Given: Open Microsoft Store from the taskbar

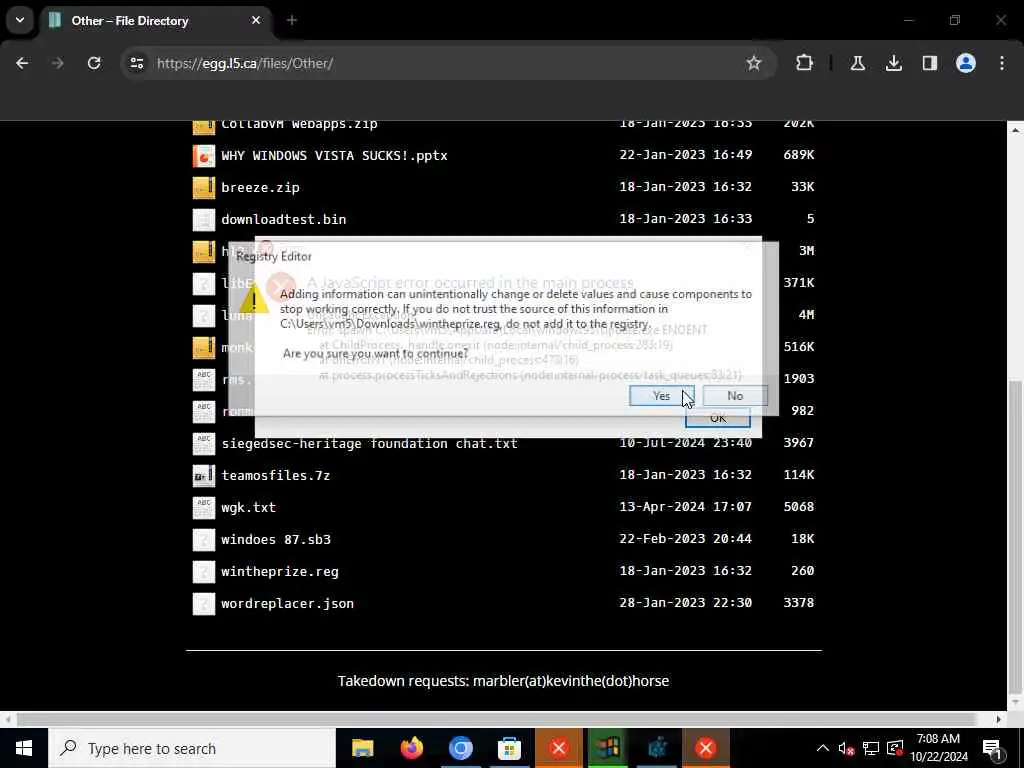Looking at the screenshot, I should [509, 748].
